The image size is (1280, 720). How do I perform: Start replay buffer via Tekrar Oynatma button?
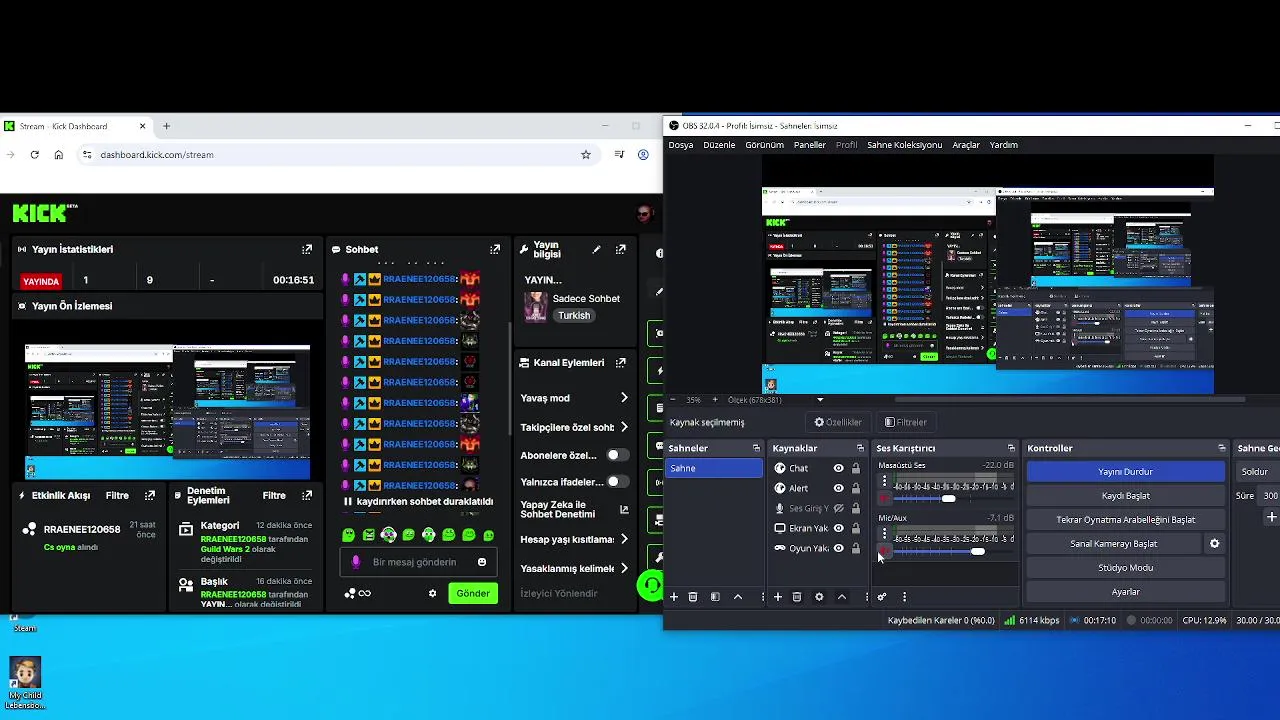[x=1126, y=520]
